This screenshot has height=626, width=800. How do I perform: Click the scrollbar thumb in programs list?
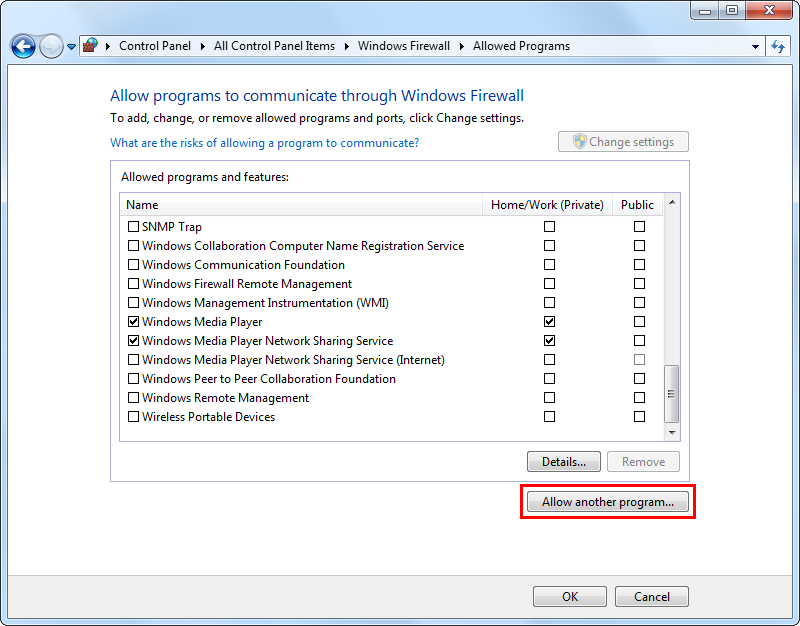(671, 394)
